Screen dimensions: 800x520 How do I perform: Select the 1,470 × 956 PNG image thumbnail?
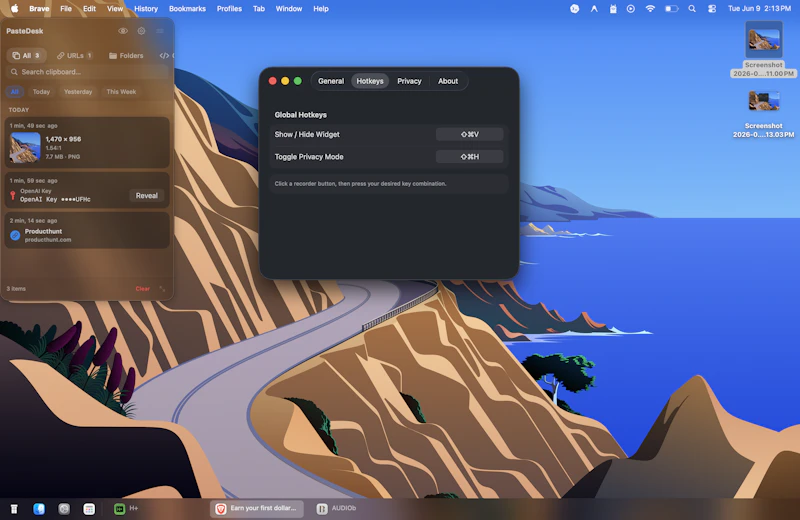25,147
